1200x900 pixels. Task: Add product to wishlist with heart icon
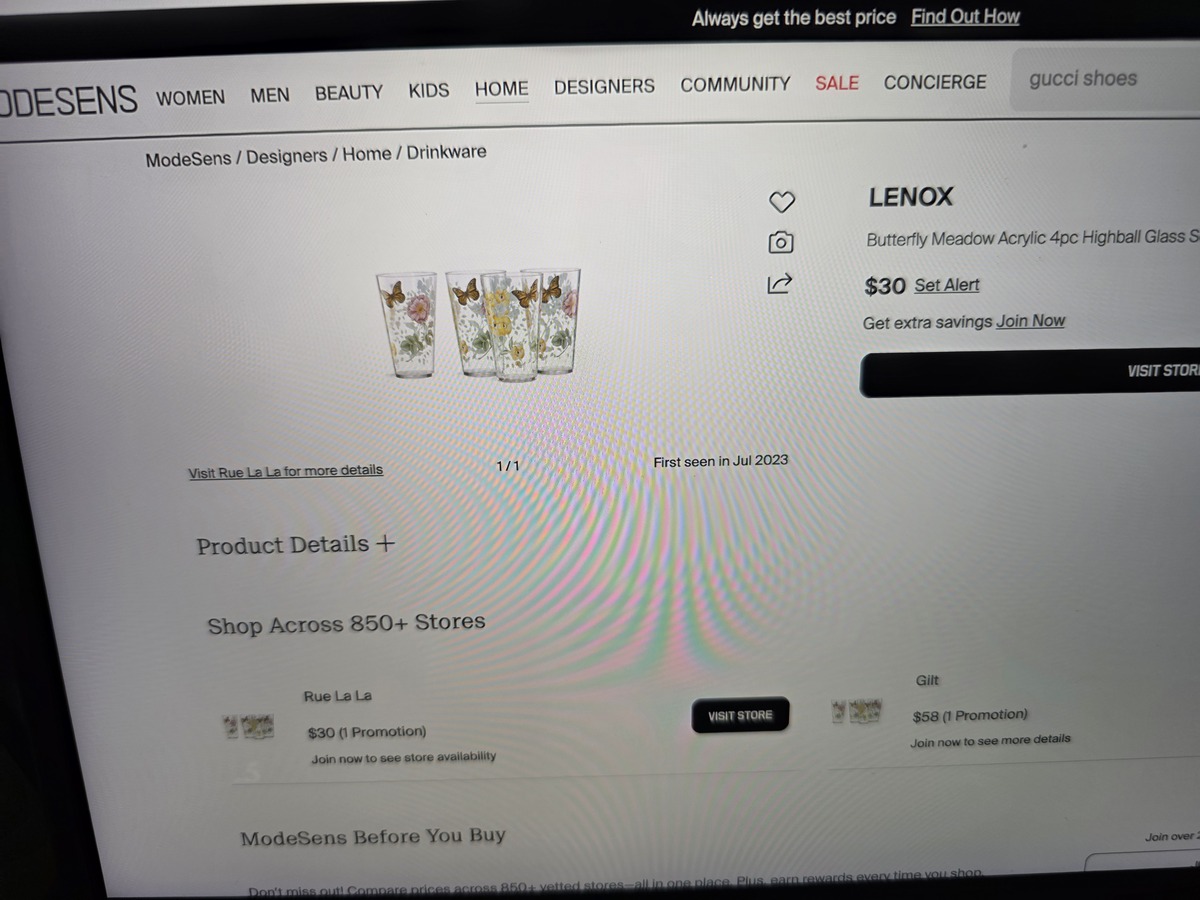tap(781, 202)
